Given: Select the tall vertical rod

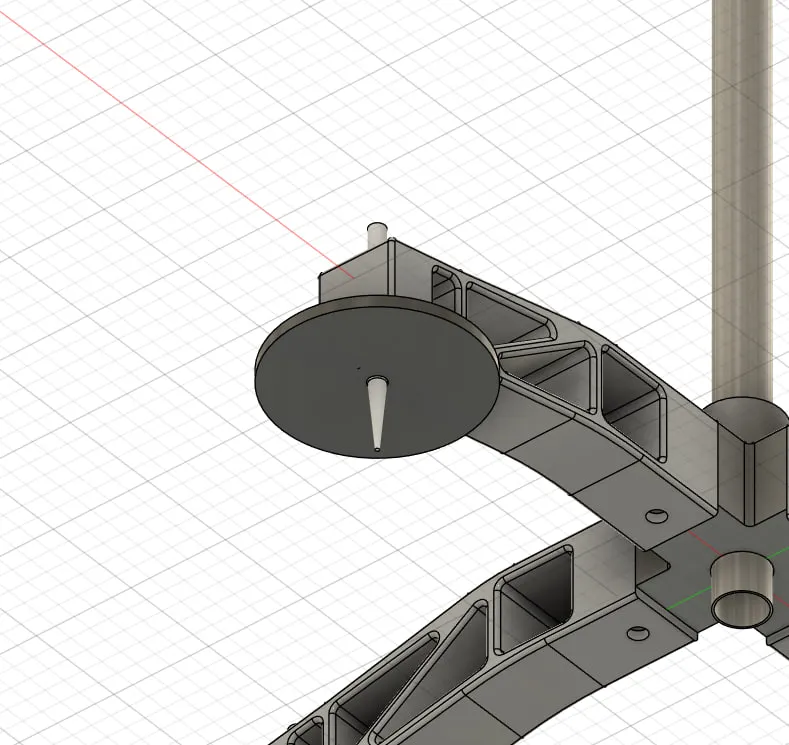Looking at the screenshot, I should 742,201.
